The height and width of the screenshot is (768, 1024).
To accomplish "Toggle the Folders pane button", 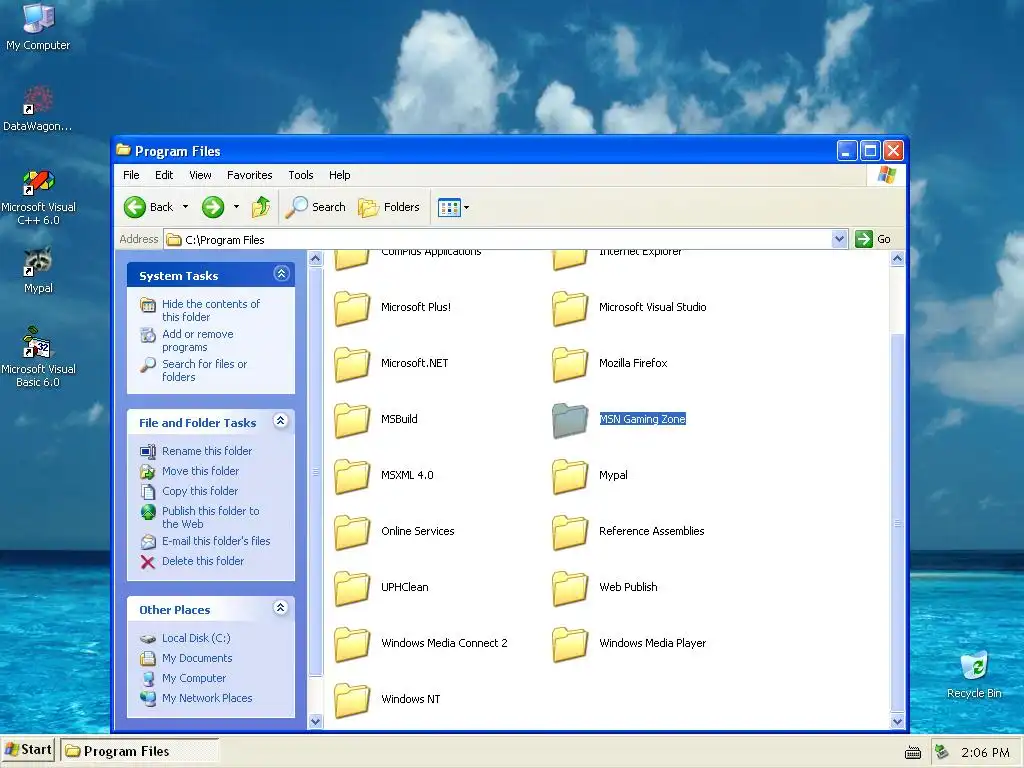I will pos(388,207).
